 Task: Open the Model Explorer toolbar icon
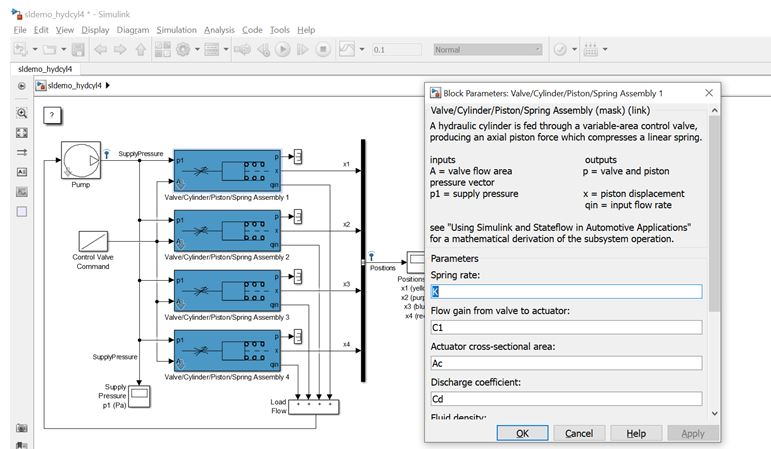click(x=212, y=49)
